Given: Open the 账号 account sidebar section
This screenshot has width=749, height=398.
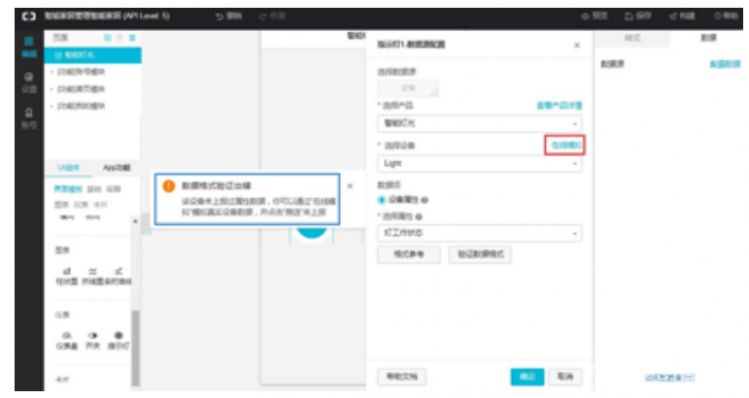Looking at the screenshot, I should click(29, 118).
